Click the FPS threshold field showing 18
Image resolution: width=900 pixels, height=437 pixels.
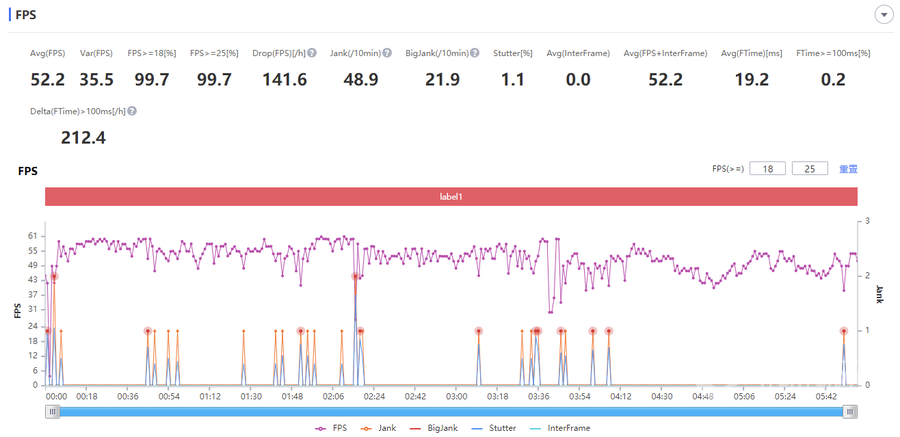(767, 169)
